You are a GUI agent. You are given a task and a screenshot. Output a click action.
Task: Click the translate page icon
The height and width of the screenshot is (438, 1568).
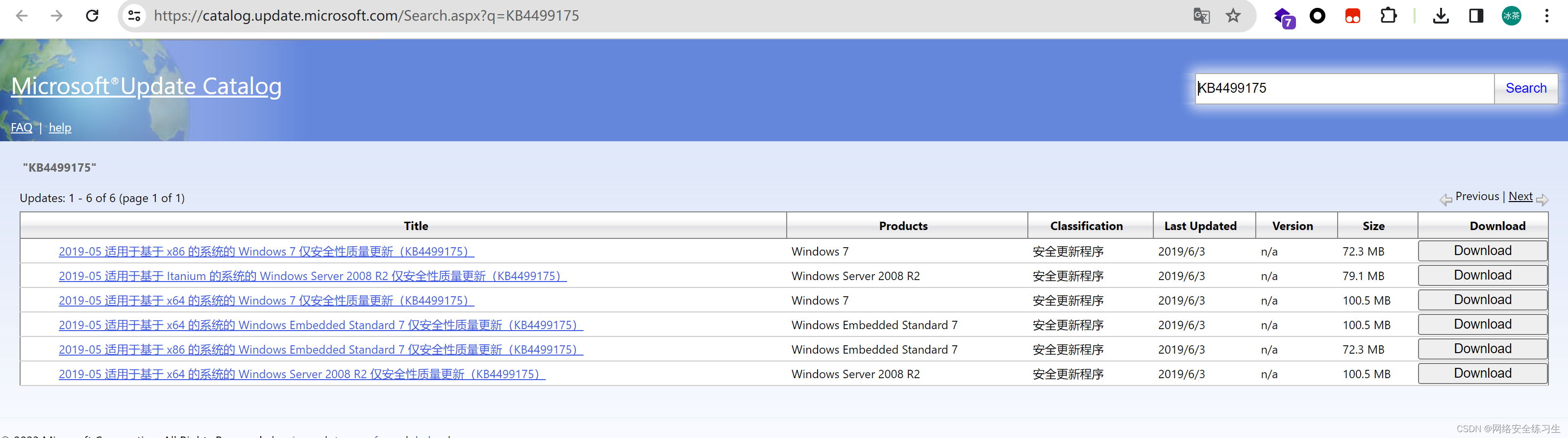coord(1201,16)
